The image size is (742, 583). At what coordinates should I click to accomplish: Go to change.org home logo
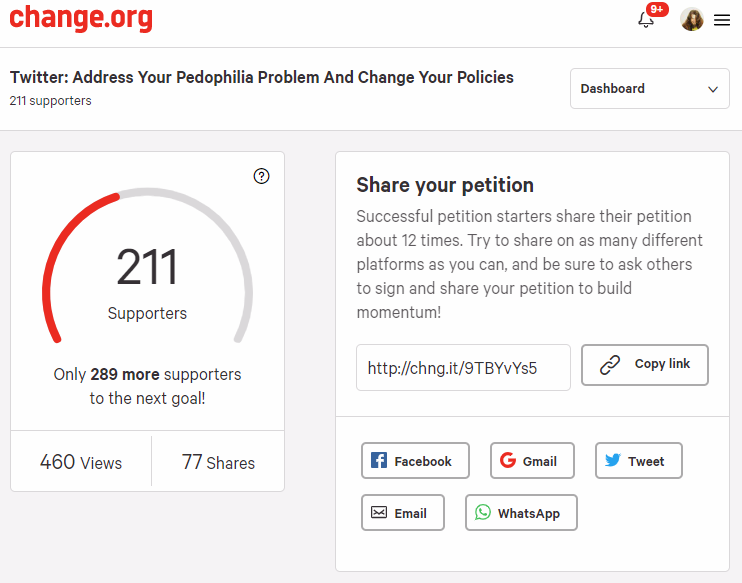coord(81,18)
